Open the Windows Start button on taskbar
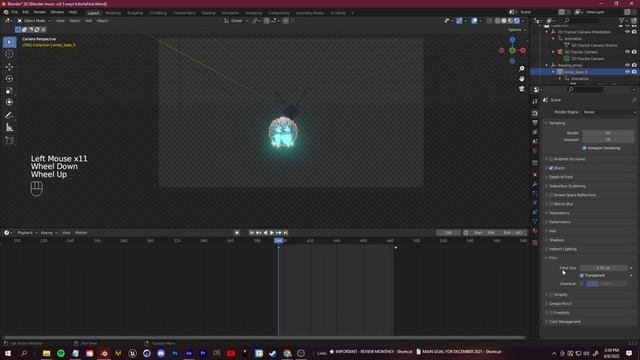Viewport: 640px width, 360px height. 8,353
